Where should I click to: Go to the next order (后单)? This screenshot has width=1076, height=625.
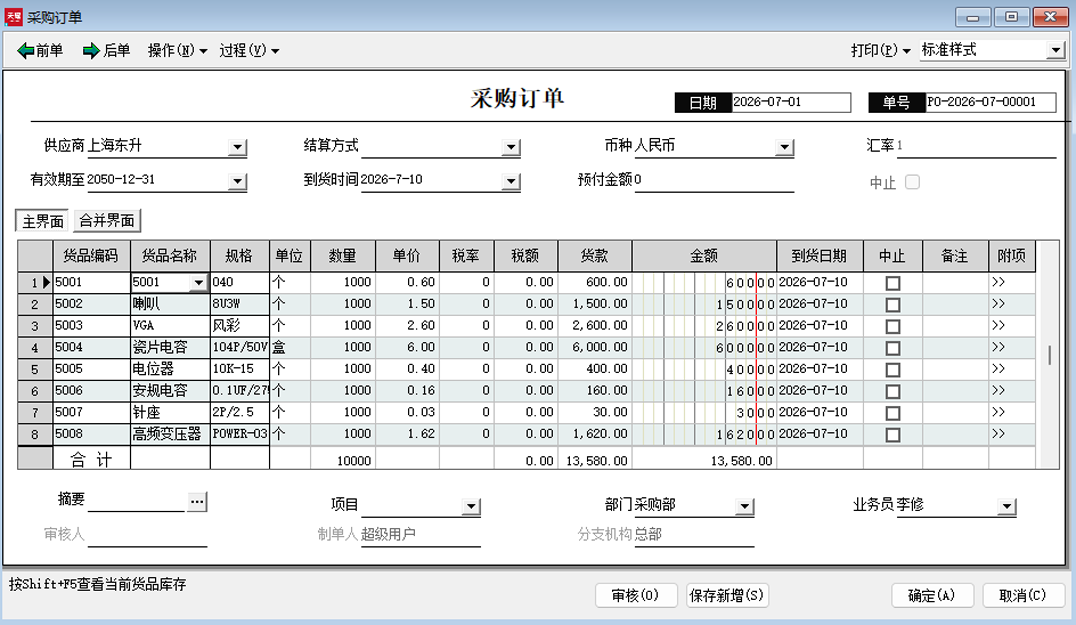(x=106, y=50)
